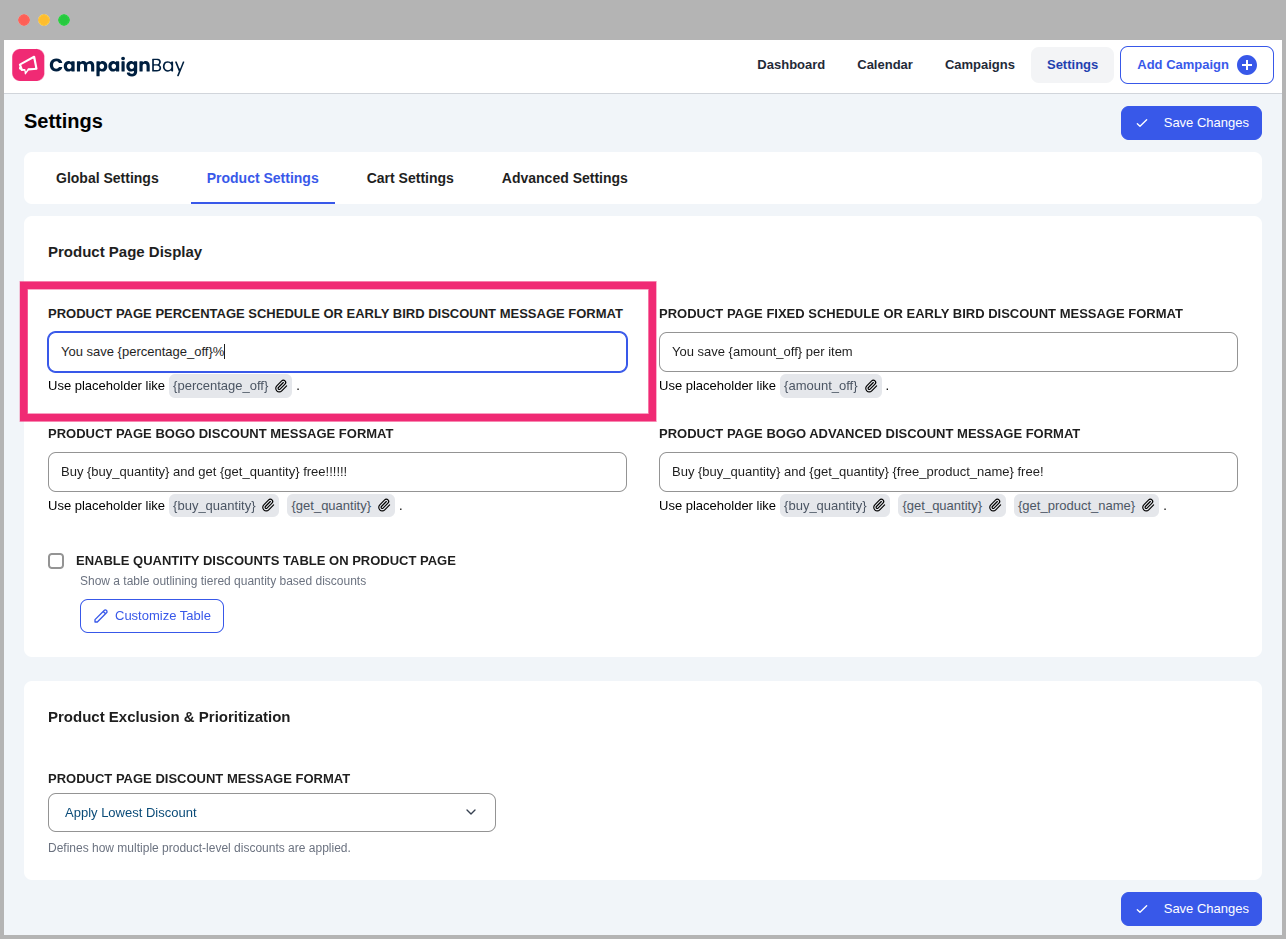
Task: Click into the BOGO advanced message field
Action: click(947, 472)
